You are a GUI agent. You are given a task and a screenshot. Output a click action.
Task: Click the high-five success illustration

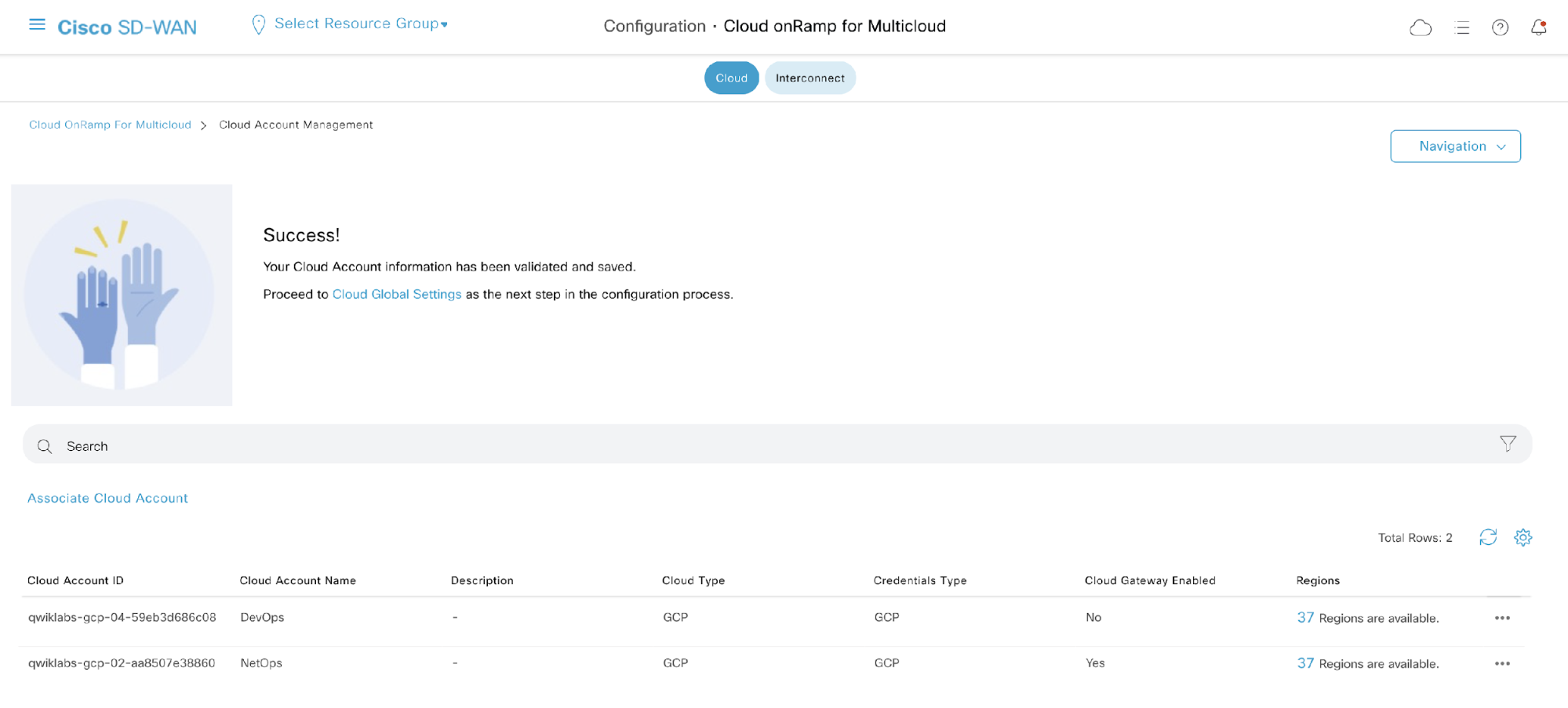click(x=122, y=295)
